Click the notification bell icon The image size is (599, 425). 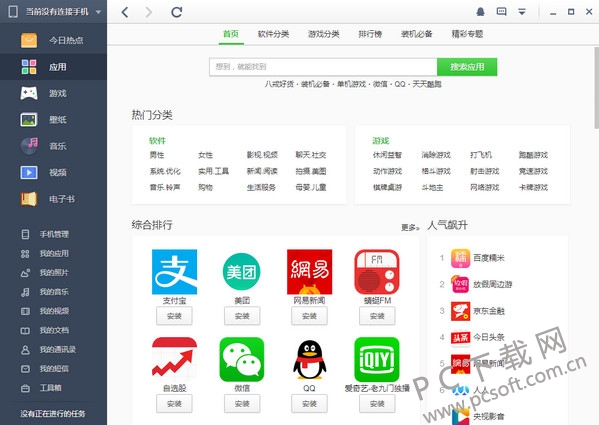(481, 12)
